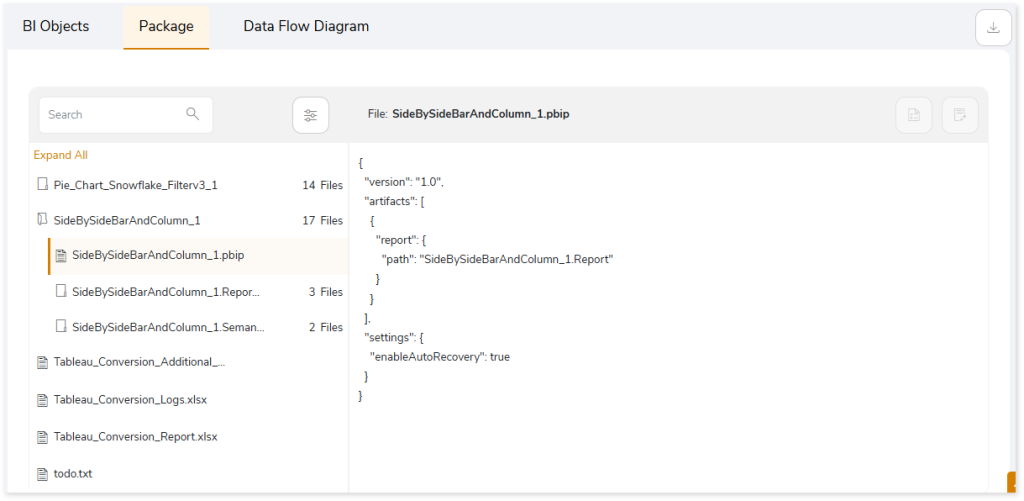
Task: Collapse the SideBySideBarAndColumn_1 folder
Action: (189, 221)
